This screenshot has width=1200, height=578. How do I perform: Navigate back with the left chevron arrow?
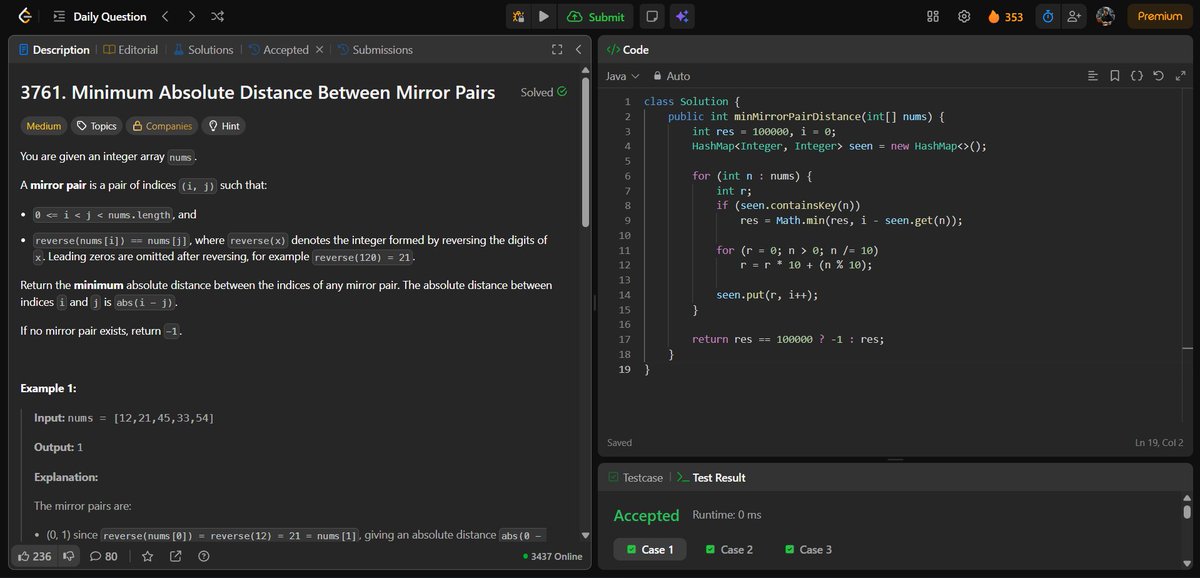(x=165, y=16)
